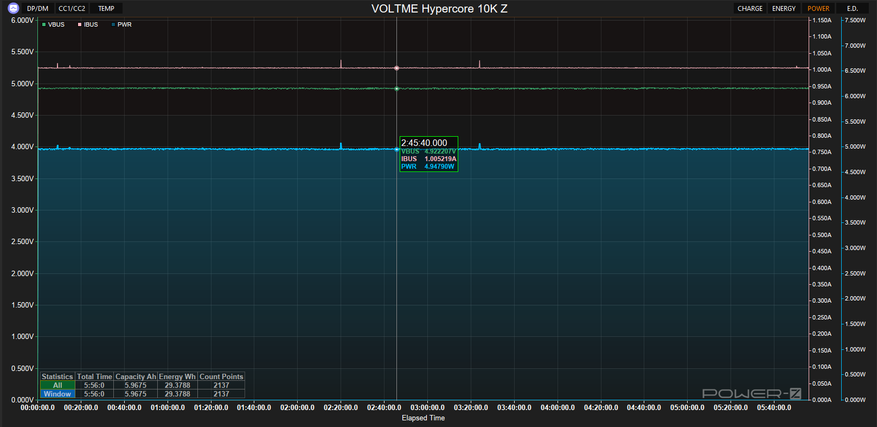Click the 5.000W power axis label
This screenshot has height=427, width=877.
click(857, 147)
